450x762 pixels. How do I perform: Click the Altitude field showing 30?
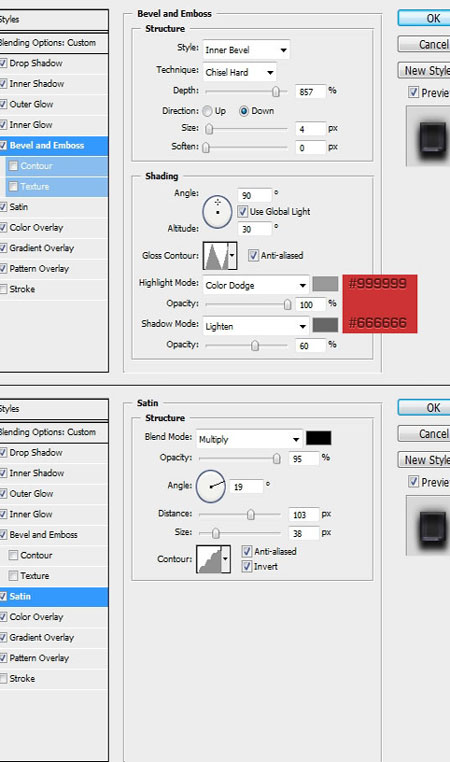click(x=254, y=229)
